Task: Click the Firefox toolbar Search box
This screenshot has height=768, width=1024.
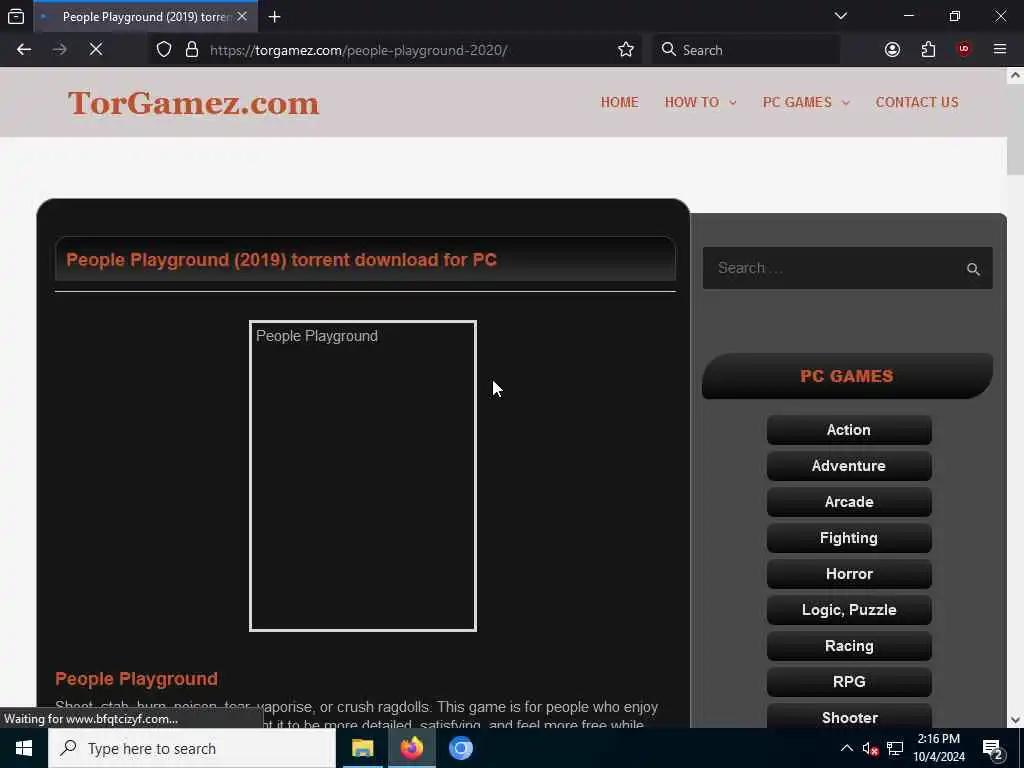Action: 746,50
